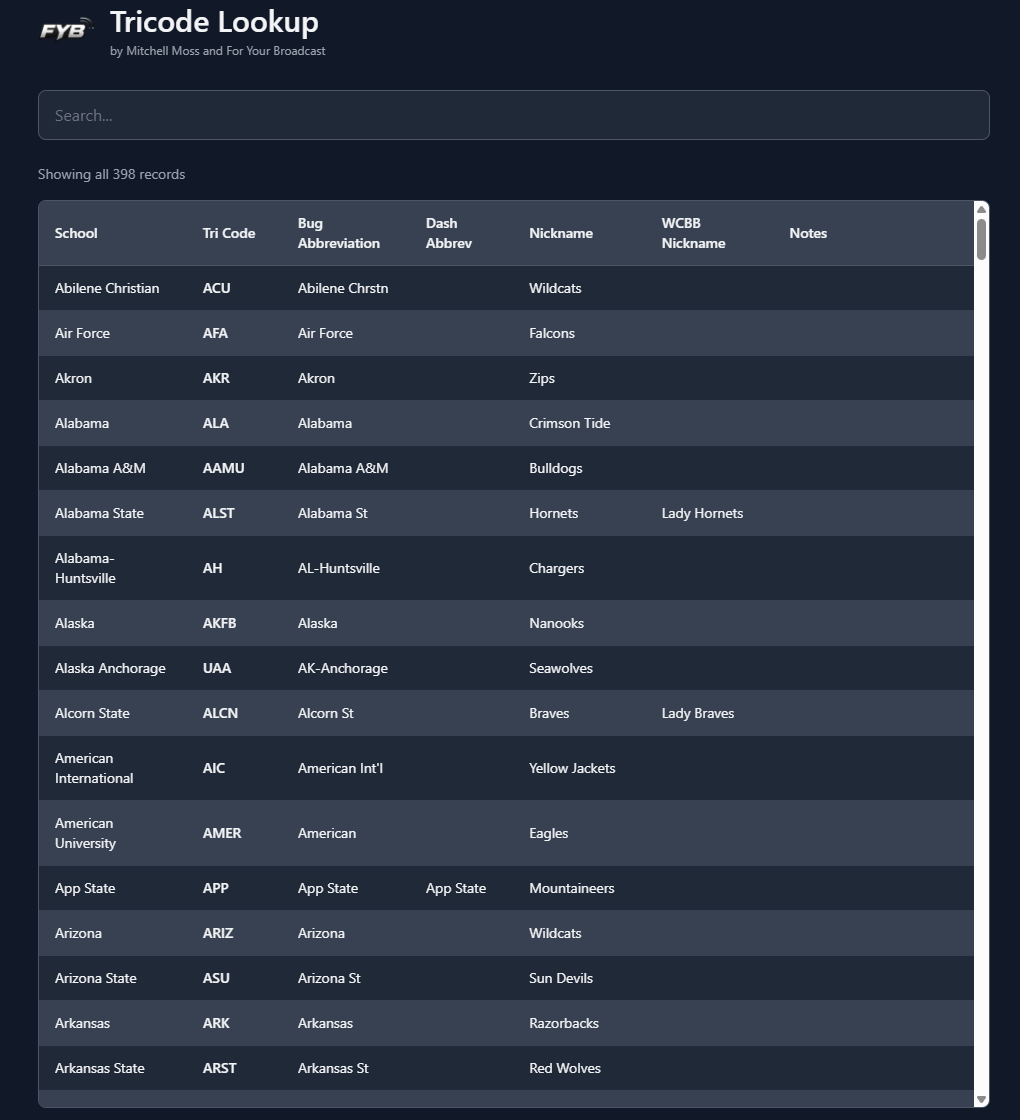Viewport: 1020px width, 1120px height.
Task: Click the AK-Anchorage bug abbreviation
Action: (x=343, y=668)
